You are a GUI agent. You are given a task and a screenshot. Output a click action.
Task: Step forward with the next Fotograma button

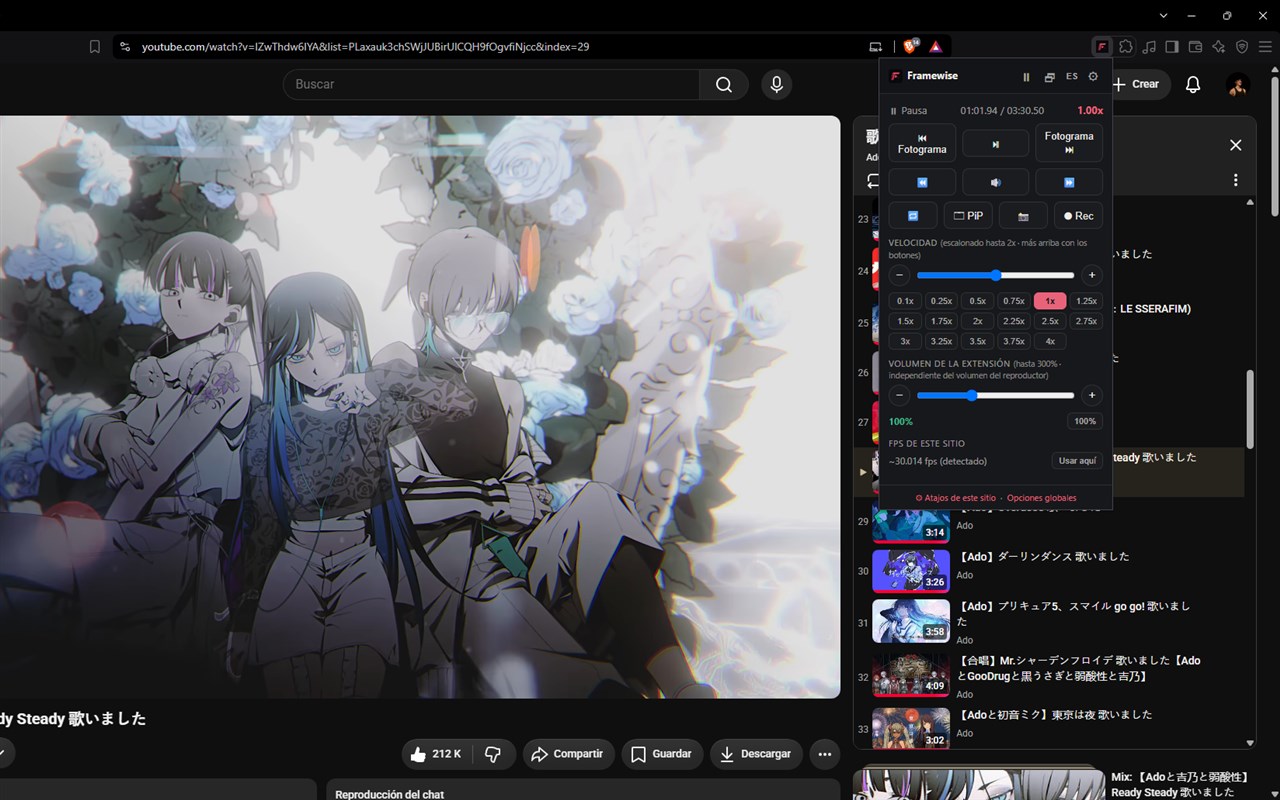tap(1069, 143)
